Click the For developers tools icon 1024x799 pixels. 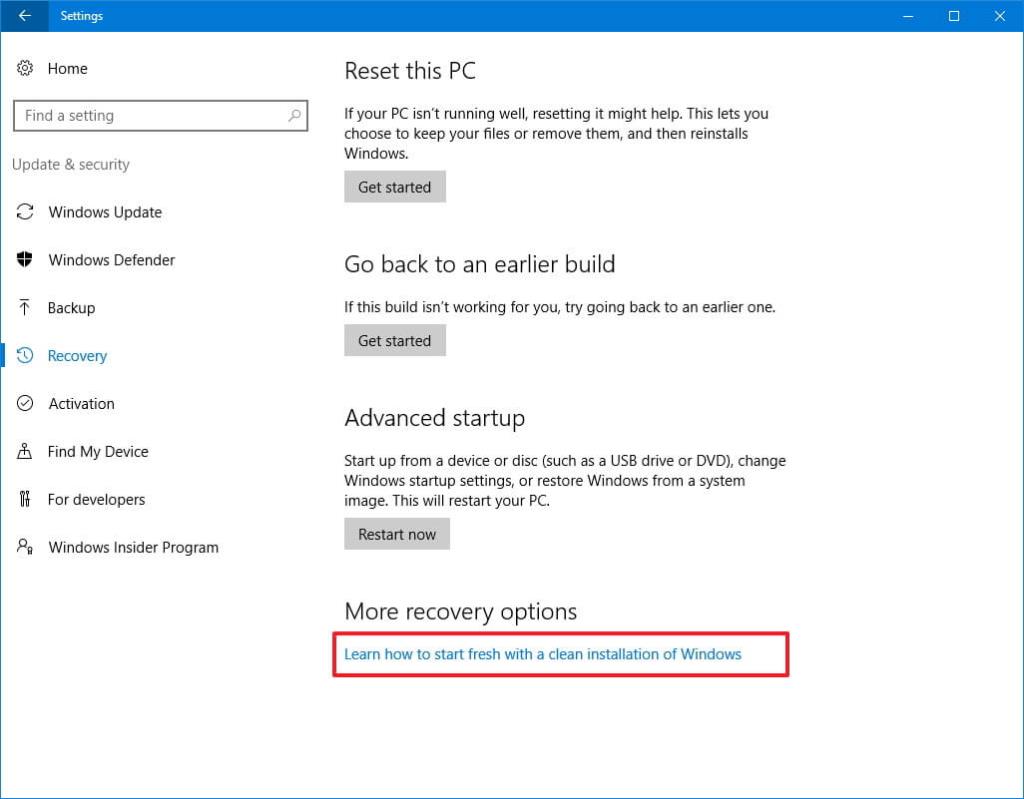point(25,499)
